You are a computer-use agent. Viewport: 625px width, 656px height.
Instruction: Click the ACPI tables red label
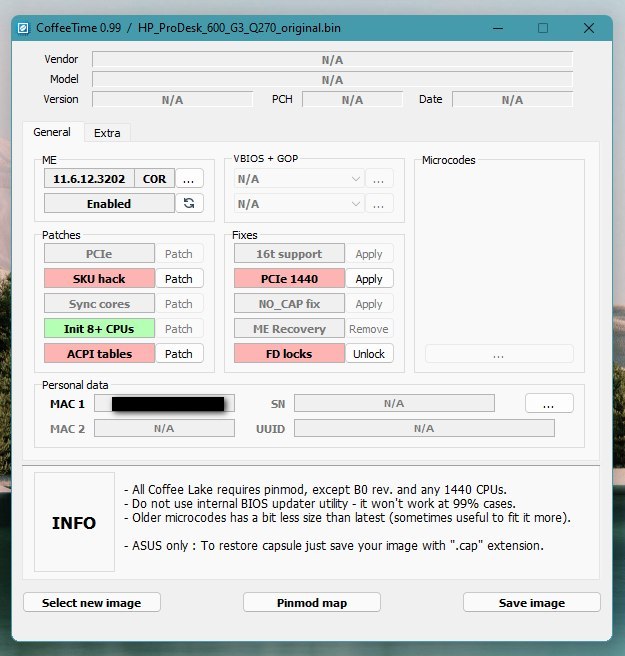click(99, 354)
